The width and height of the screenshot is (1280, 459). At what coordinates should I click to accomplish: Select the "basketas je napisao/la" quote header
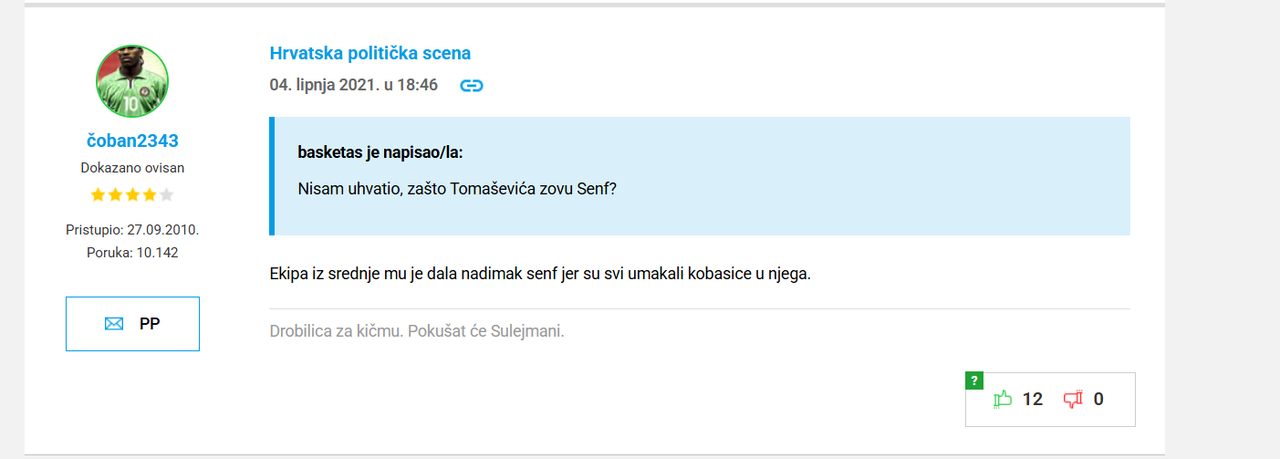380,153
